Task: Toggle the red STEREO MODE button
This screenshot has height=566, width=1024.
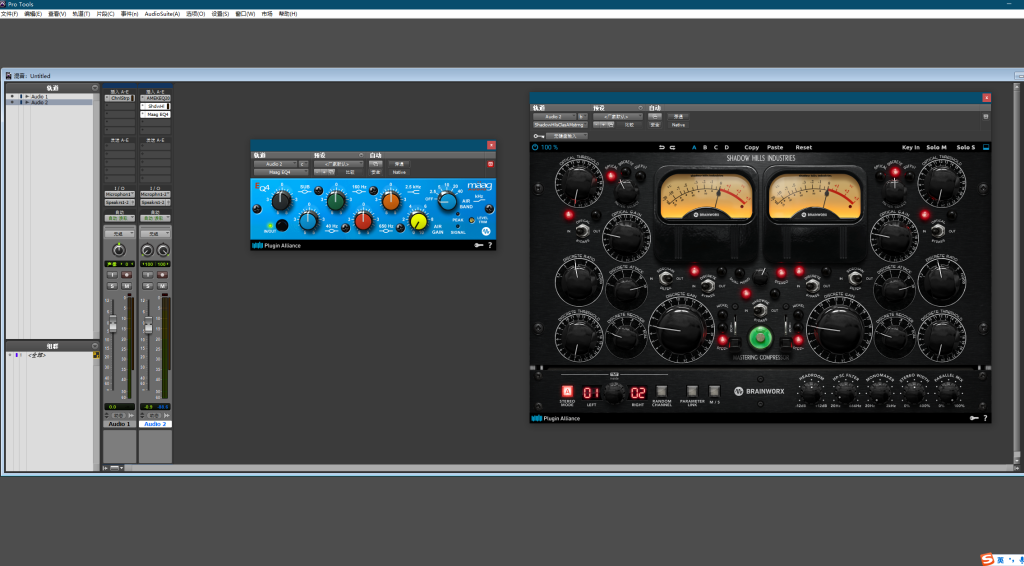Action: coord(567,391)
